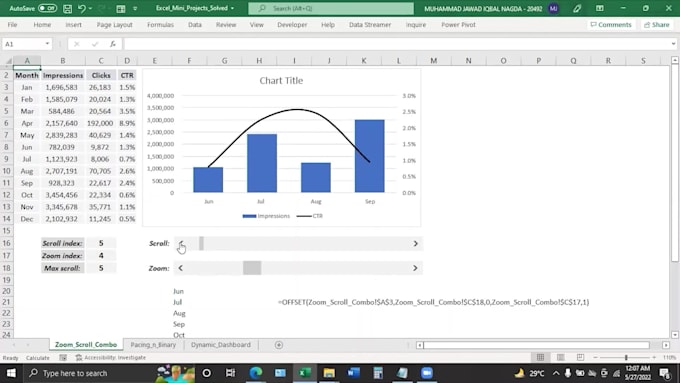Click the Save icon in title bar
Screen dimensions: 680x383
coord(68,8)
